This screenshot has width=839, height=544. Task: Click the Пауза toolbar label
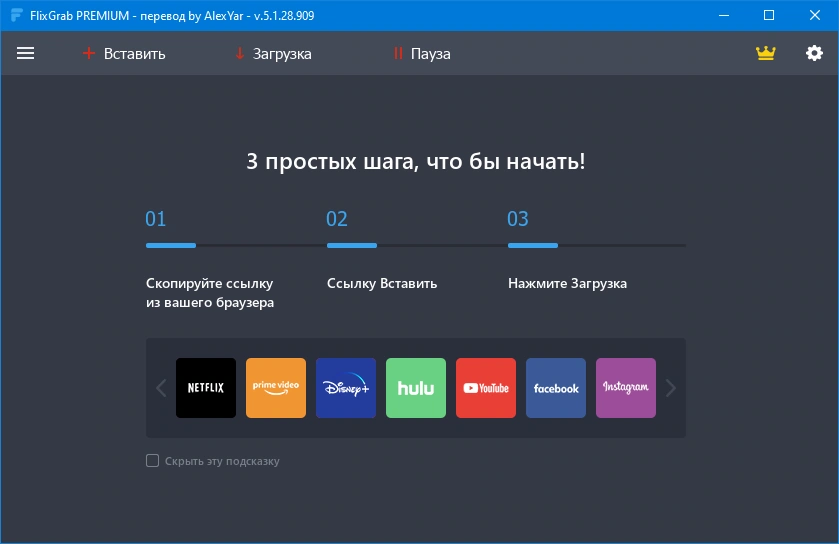tap(430, 54)
